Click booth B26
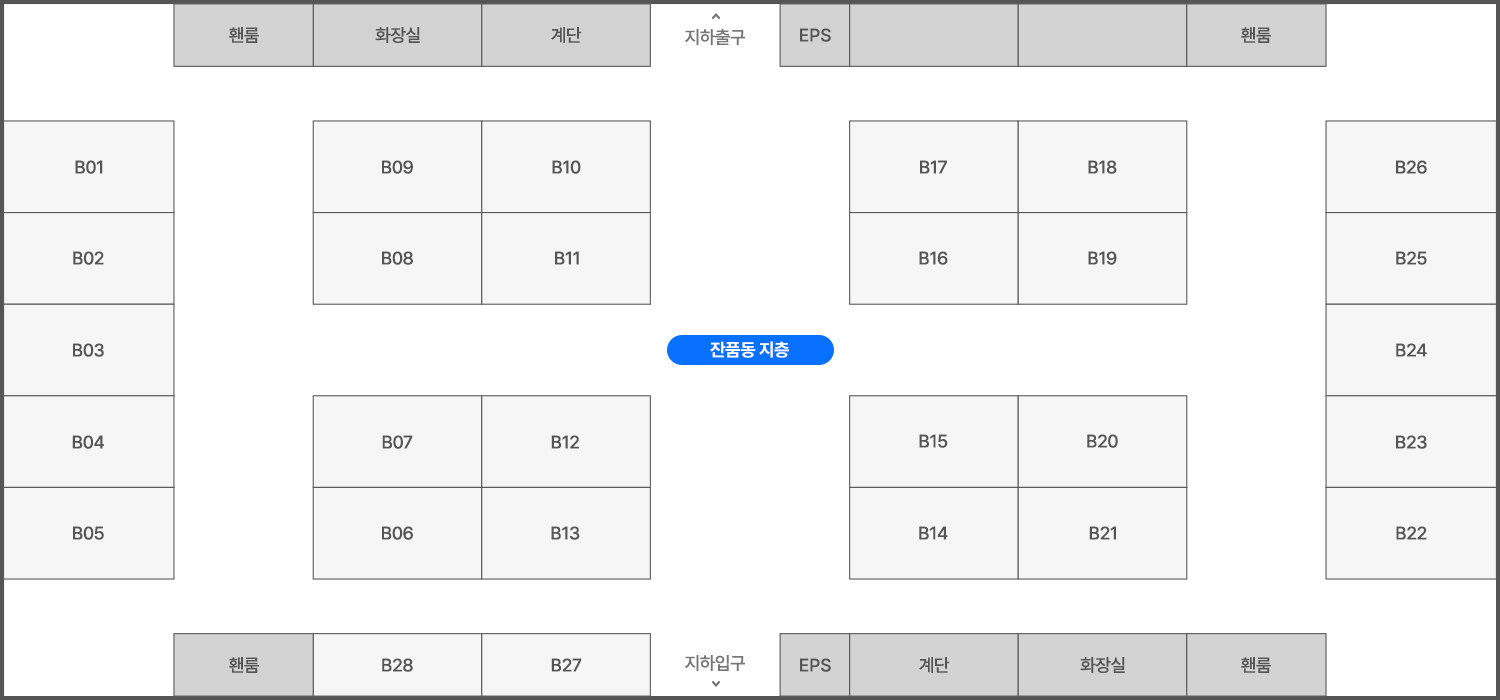 tap(1411, 167)
